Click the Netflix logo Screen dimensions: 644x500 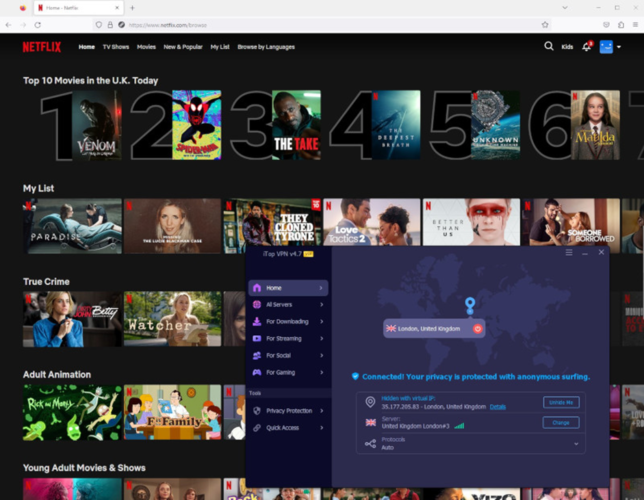click(42, 47)
